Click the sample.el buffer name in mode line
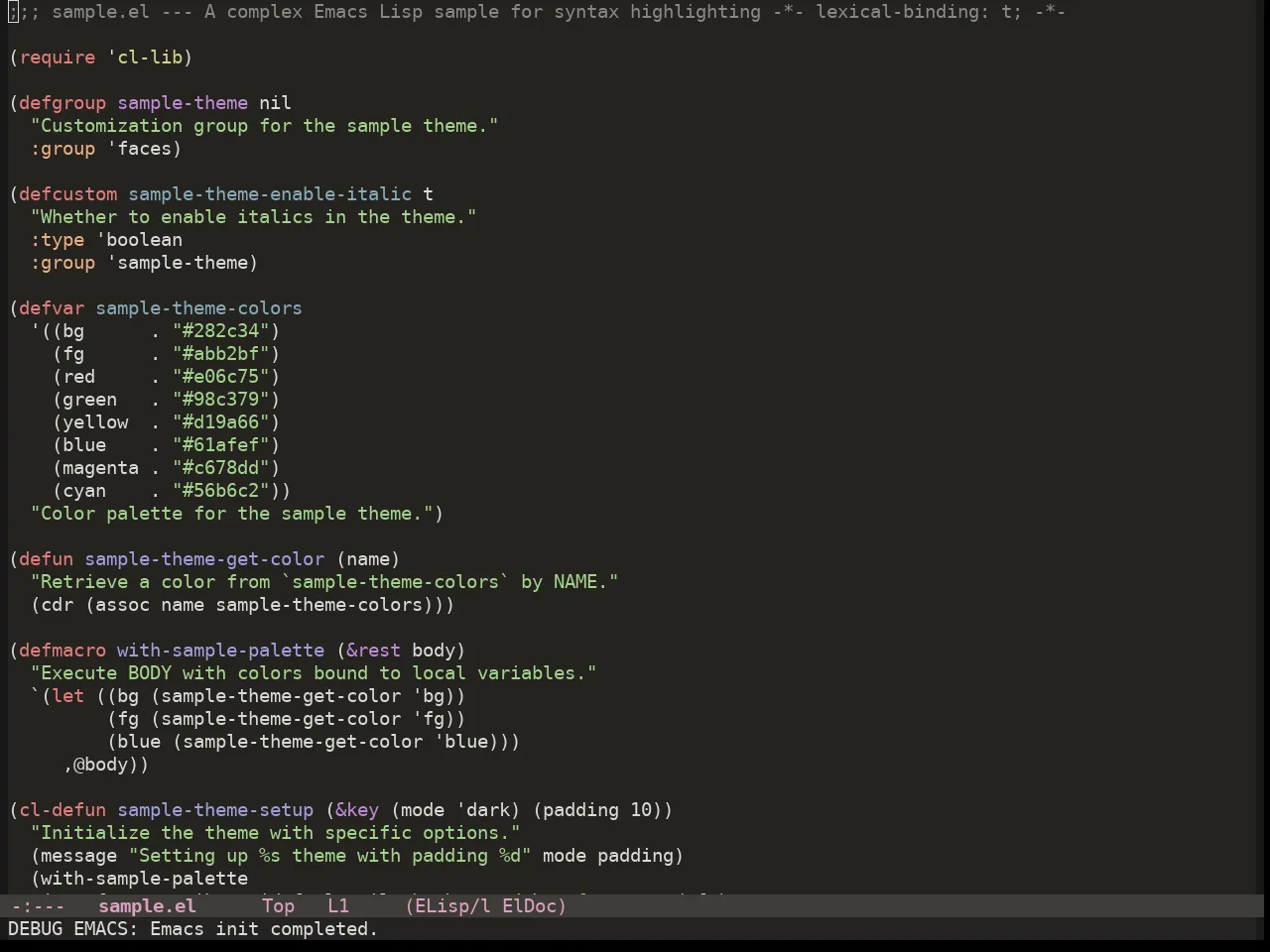The width and height of the screenshot is (1270, 952). (x=147, y=905)
